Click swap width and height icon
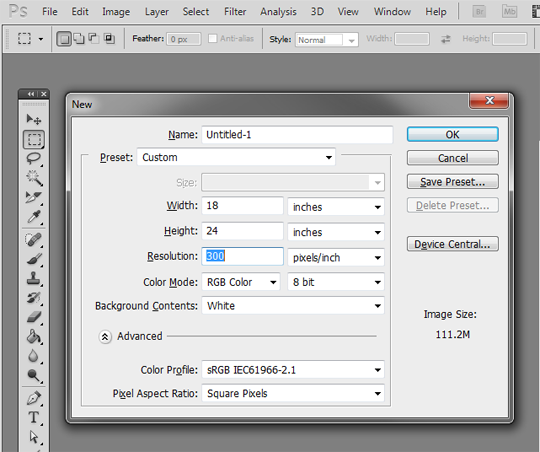This screenshot has width=540, height=452. 446,39
